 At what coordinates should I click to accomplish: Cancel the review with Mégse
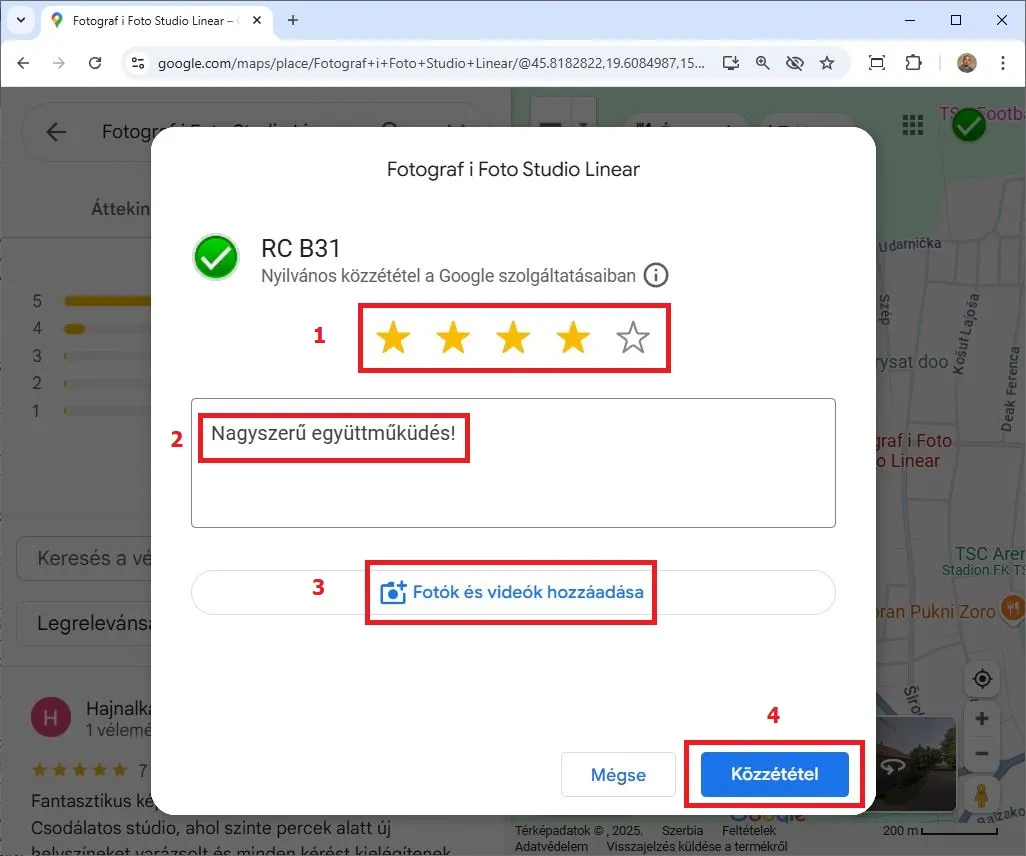tap(618, 775)
